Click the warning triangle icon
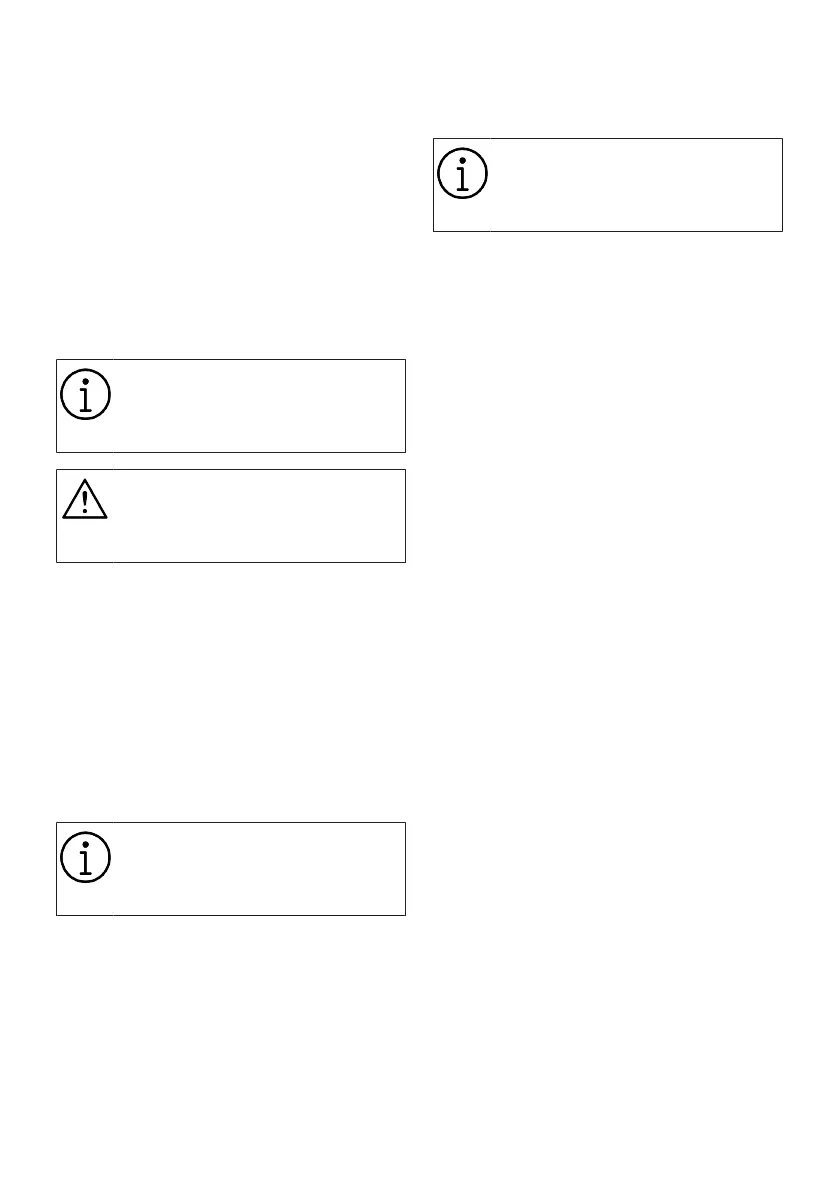839x1191 pixels. (86, 499)
